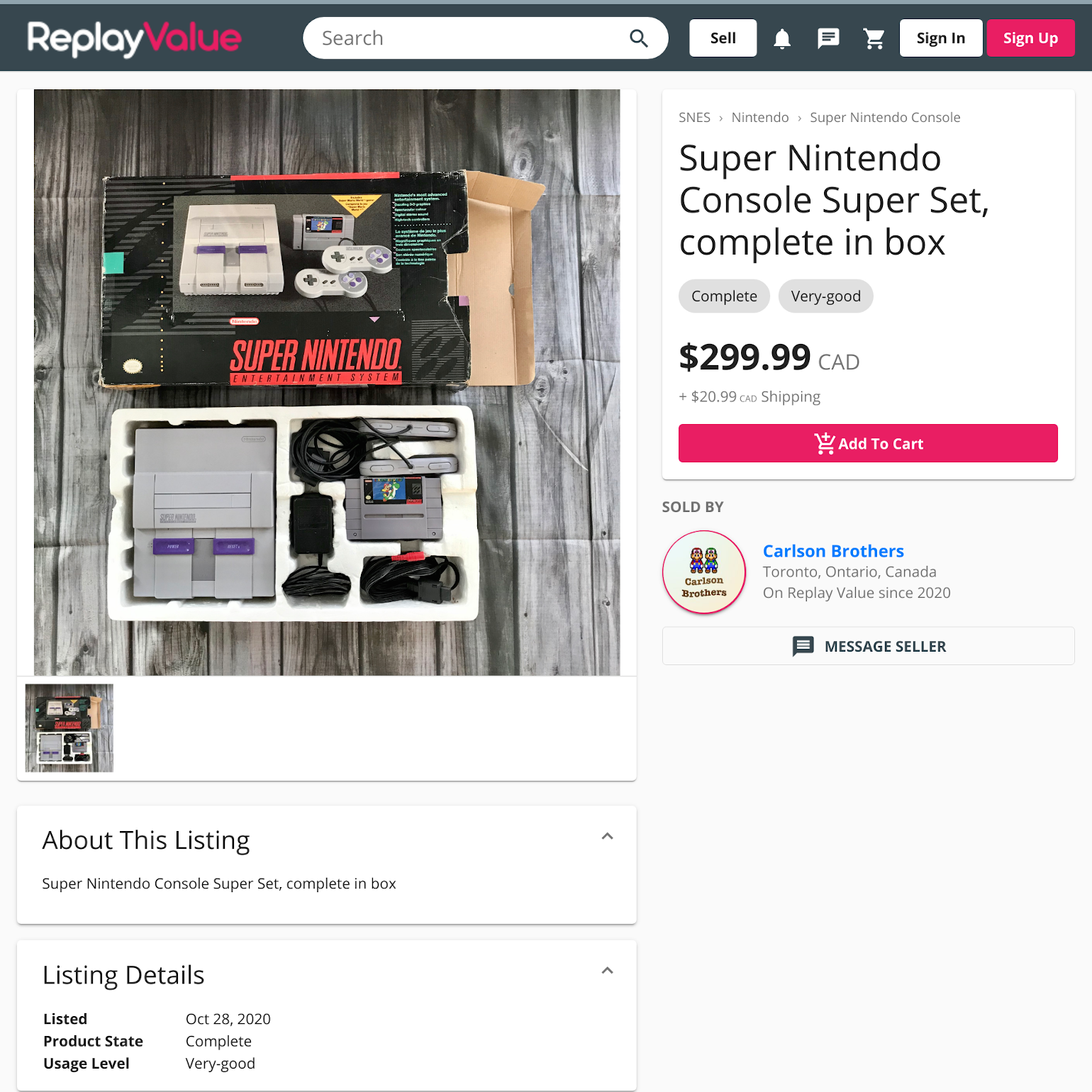
Task: Click the search magnifier icon
Action: pyautogui.click(x=639, y=38)
